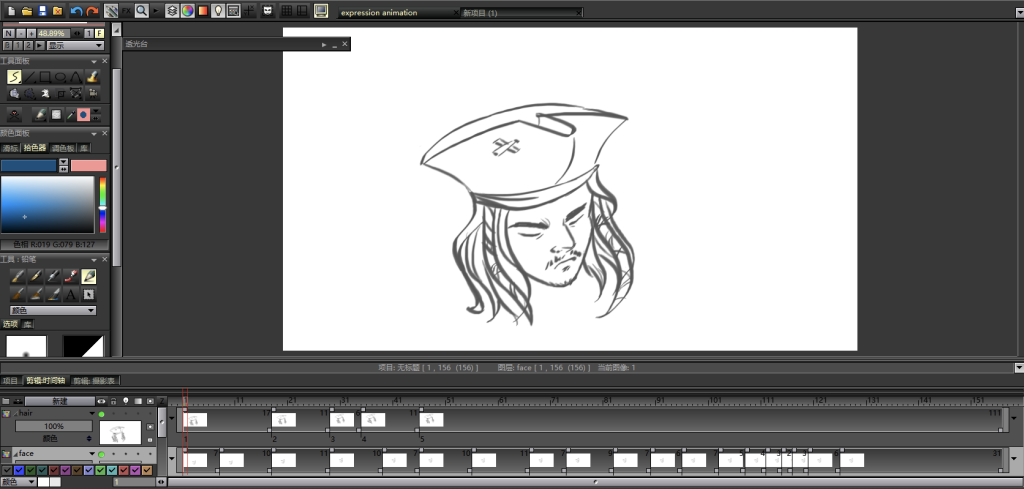
Task: Toggle hair layer green visibility dot
Action: (101, 414)
